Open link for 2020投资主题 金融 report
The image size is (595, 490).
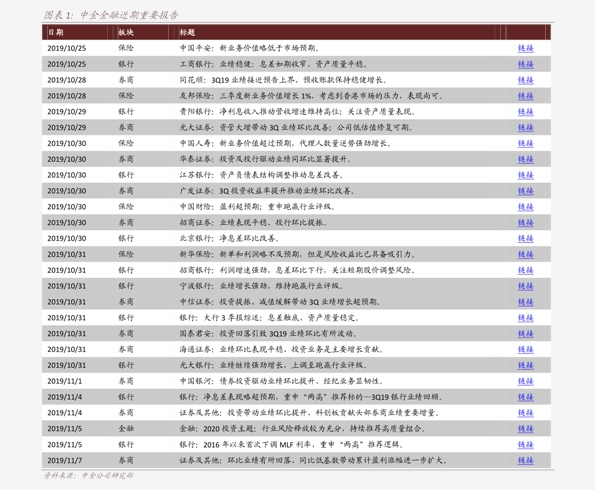point(526,429)
